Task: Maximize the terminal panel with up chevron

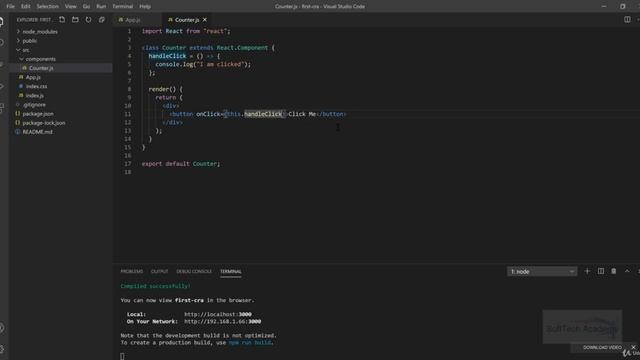Action: 627,271
